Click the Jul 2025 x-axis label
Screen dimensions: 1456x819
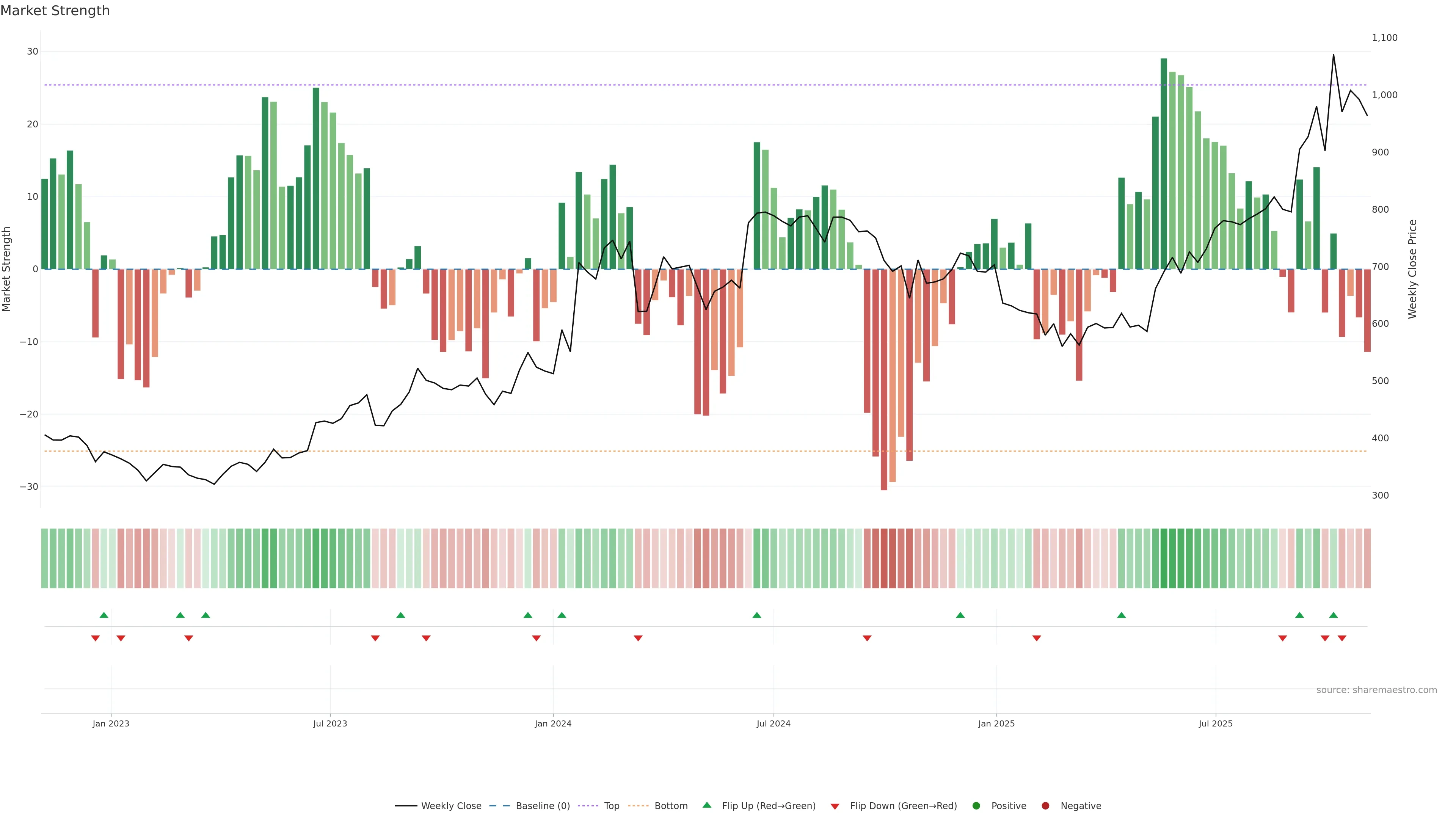coord(1215,723)
